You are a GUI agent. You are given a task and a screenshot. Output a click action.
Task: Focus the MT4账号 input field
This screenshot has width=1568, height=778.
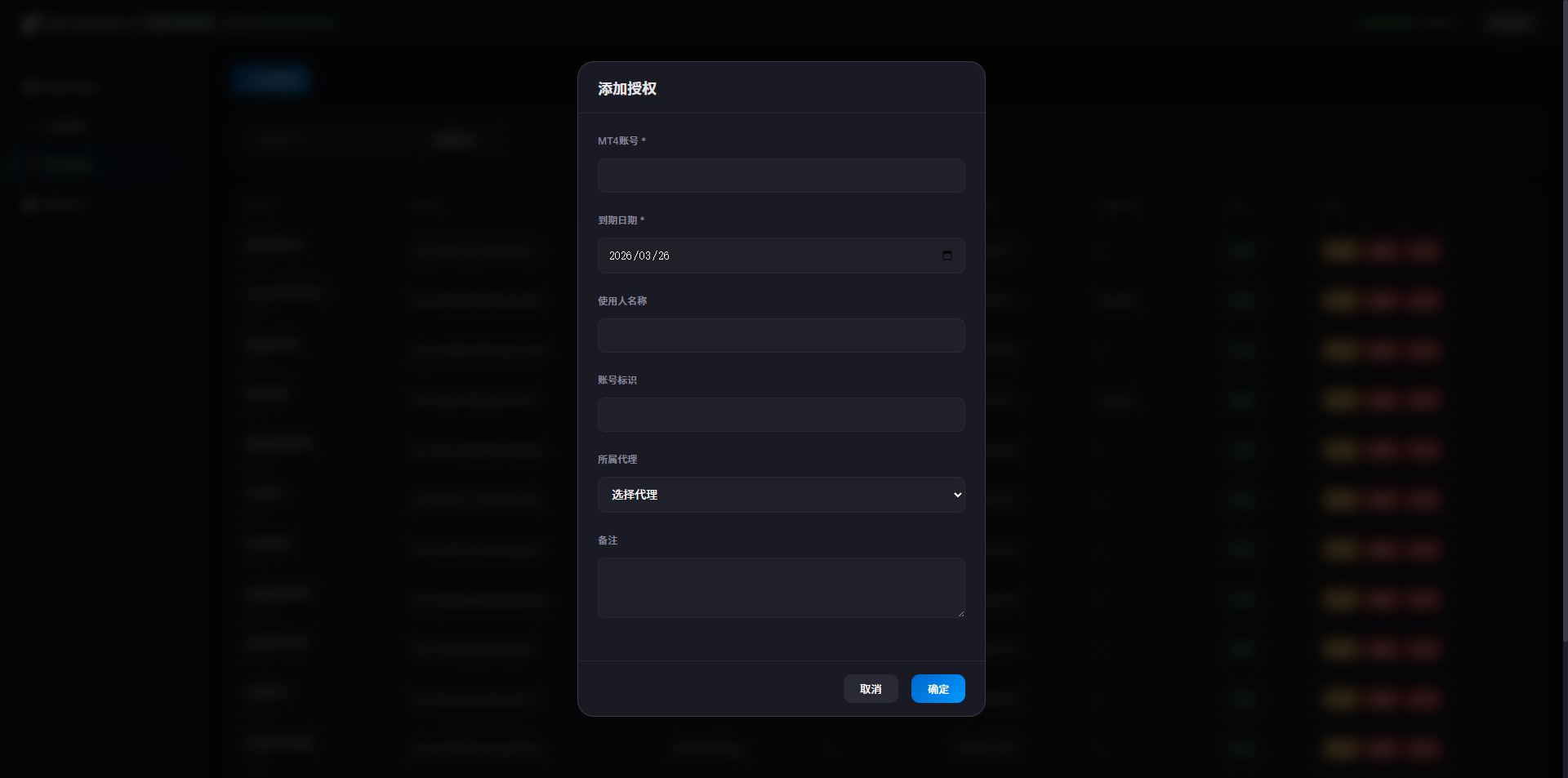tap(781, 176)
